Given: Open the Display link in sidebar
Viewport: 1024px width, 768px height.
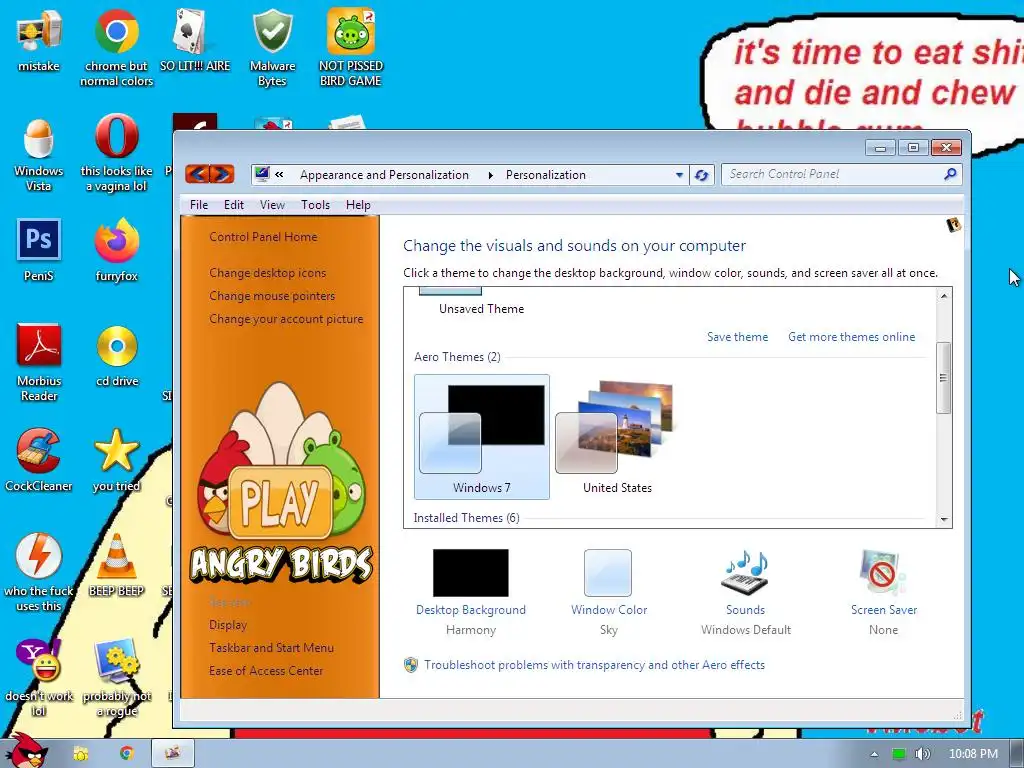Looking at the screenshot, I should pos(228,625).
